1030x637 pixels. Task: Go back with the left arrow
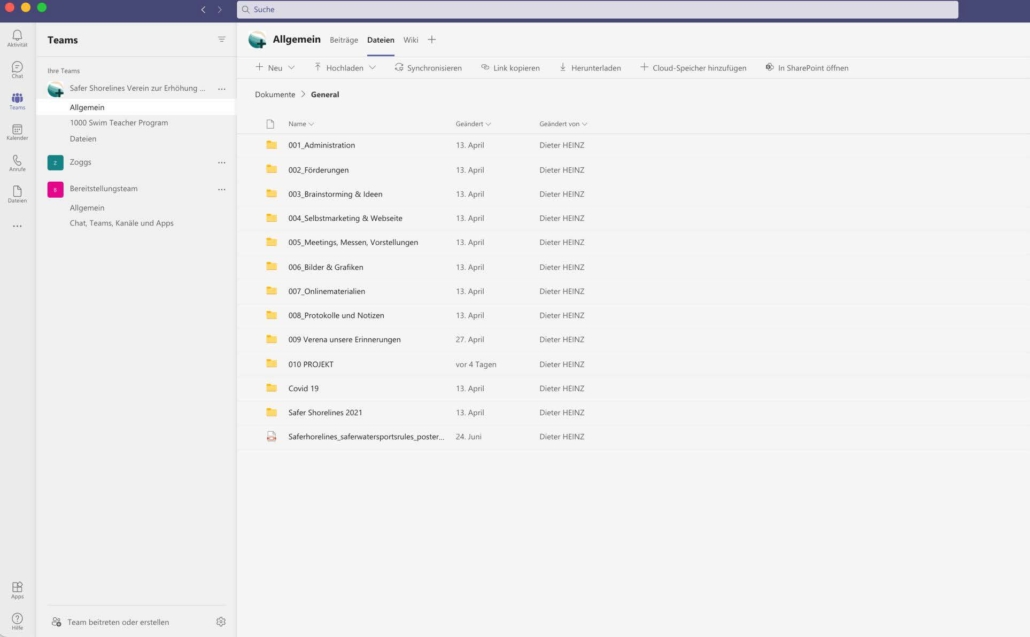point(203,9)
